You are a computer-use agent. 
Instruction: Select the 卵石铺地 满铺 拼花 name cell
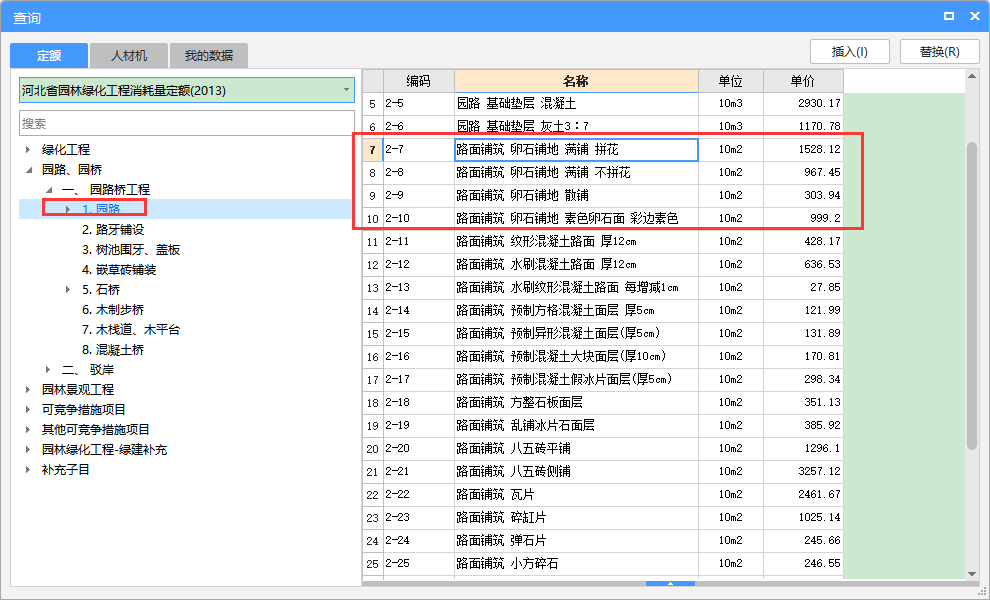pos(576,150)
